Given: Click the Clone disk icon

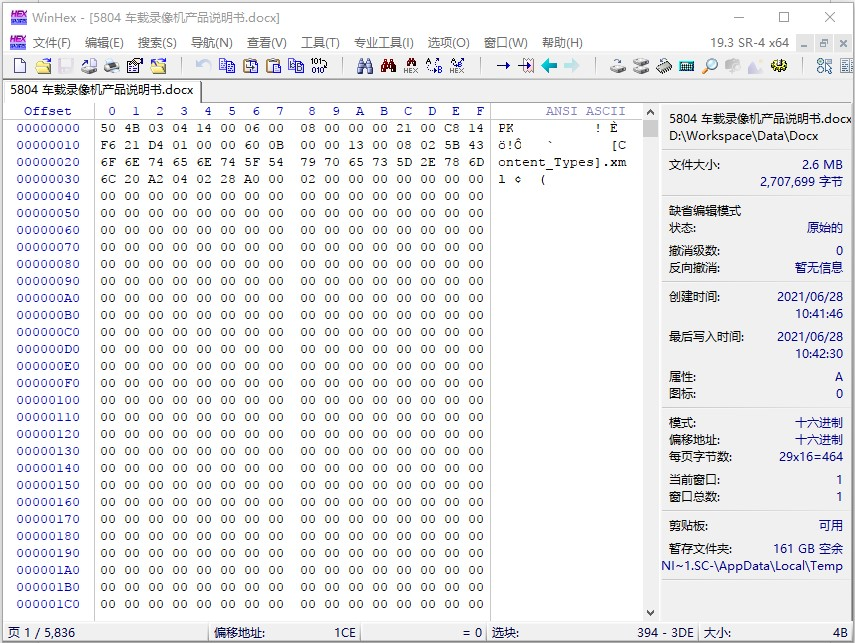Looking at the screenshot, I should pos(641,66).
